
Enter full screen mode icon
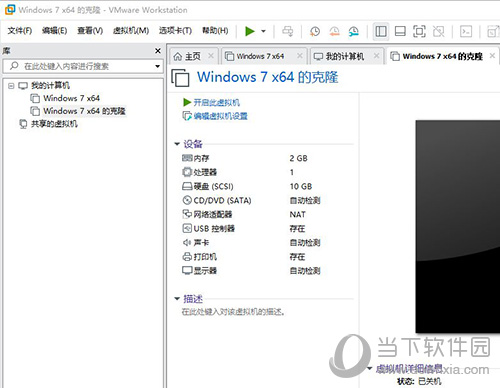(x=419, y=31)
